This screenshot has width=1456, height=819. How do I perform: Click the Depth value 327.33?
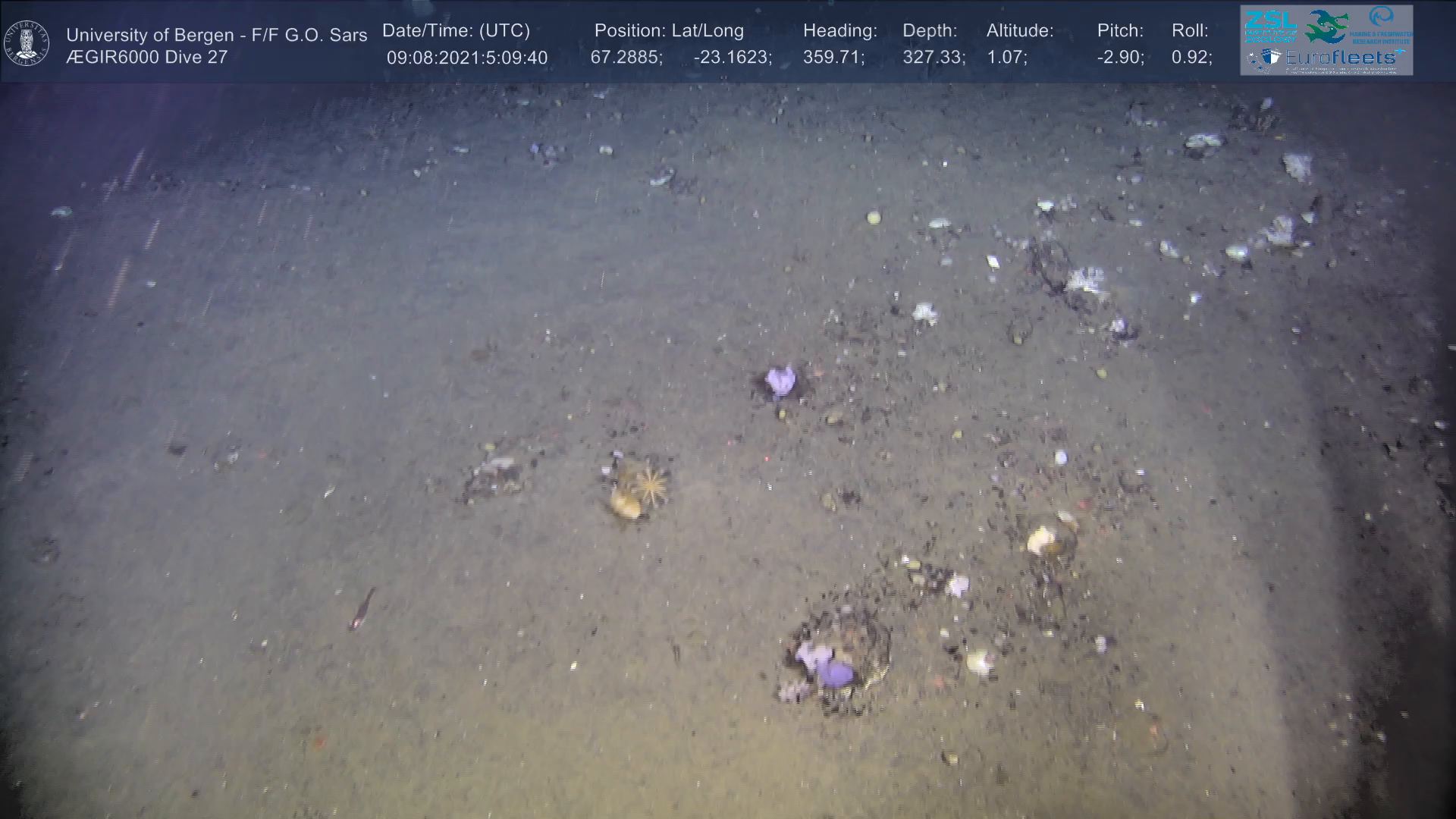pyautogui.click(x=934, y=58)
